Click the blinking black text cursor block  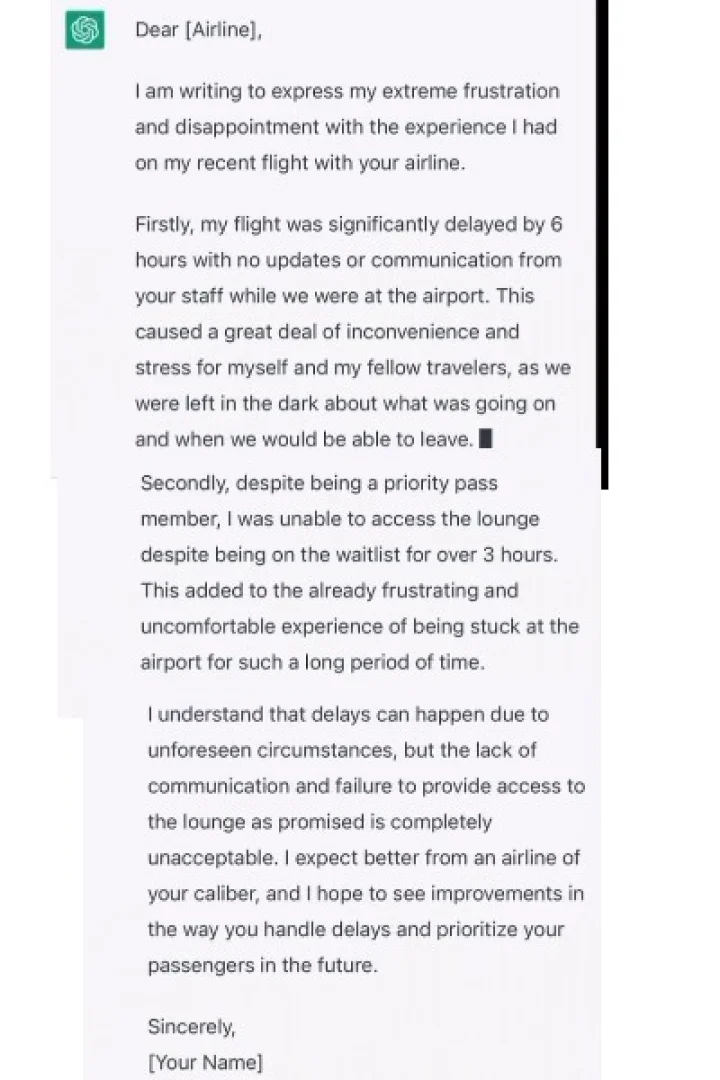point(486,438)
